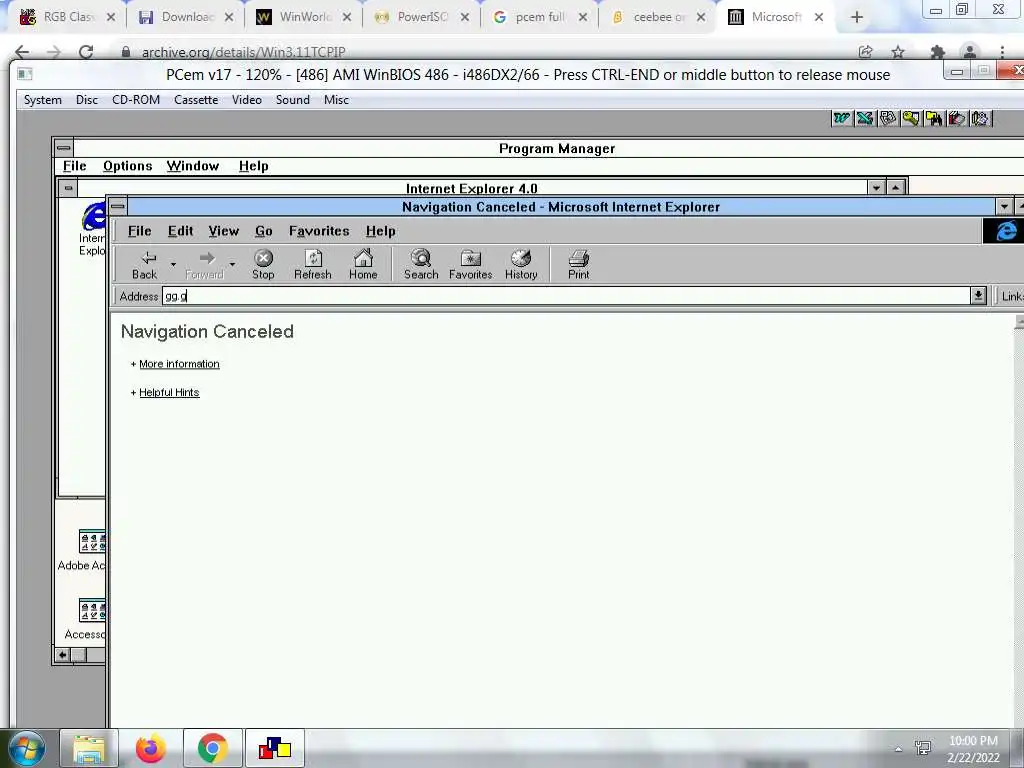Minimize the Internet Explorer 4.0 group window
The image size is (1024, 768).
pos(877,188)
